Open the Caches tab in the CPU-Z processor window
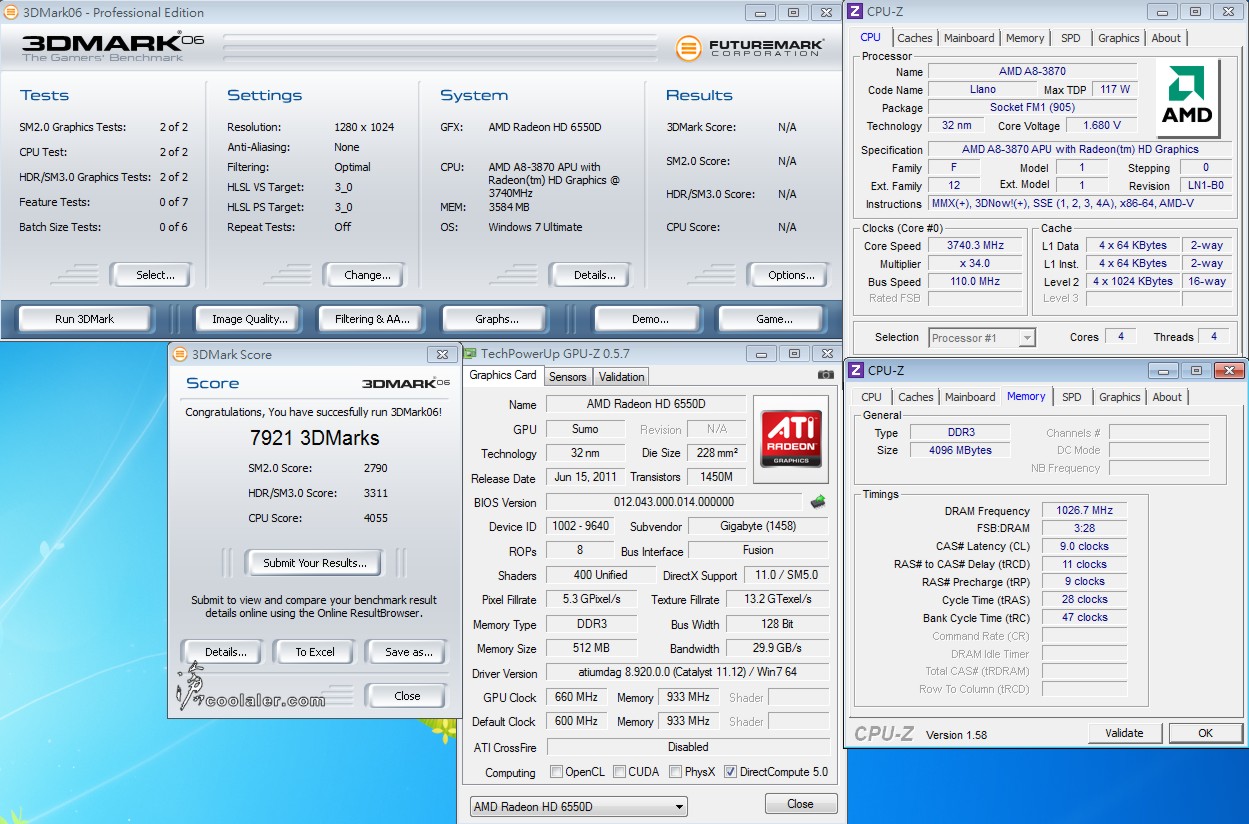 click(x=915, y=38)
